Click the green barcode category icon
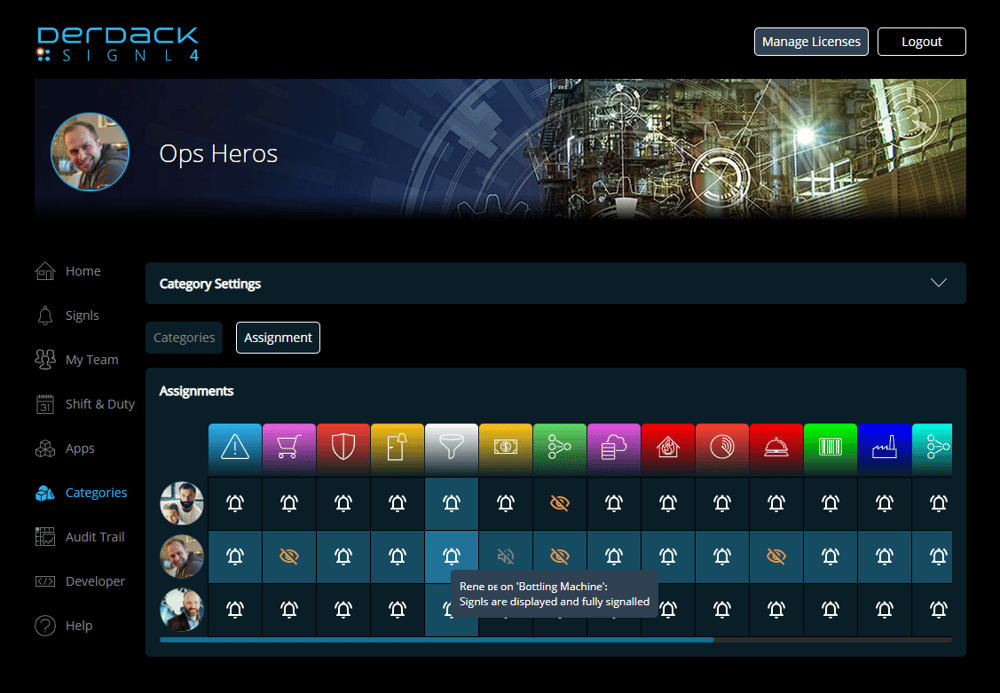Screen dimensions: 1000x693 pyautogui.click(x=829, y=447)
